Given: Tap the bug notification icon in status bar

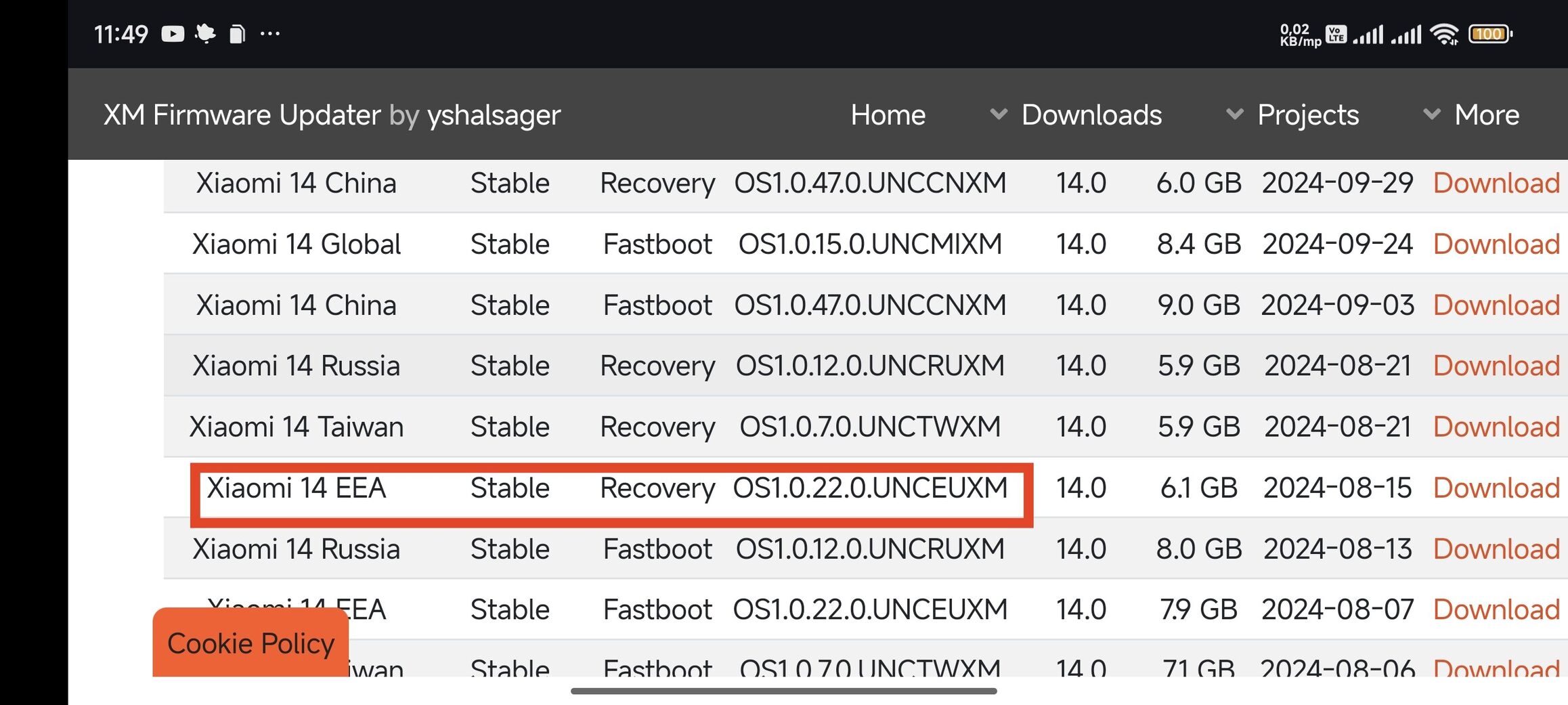Looking at the screenshot, I should tap(204, 34).
